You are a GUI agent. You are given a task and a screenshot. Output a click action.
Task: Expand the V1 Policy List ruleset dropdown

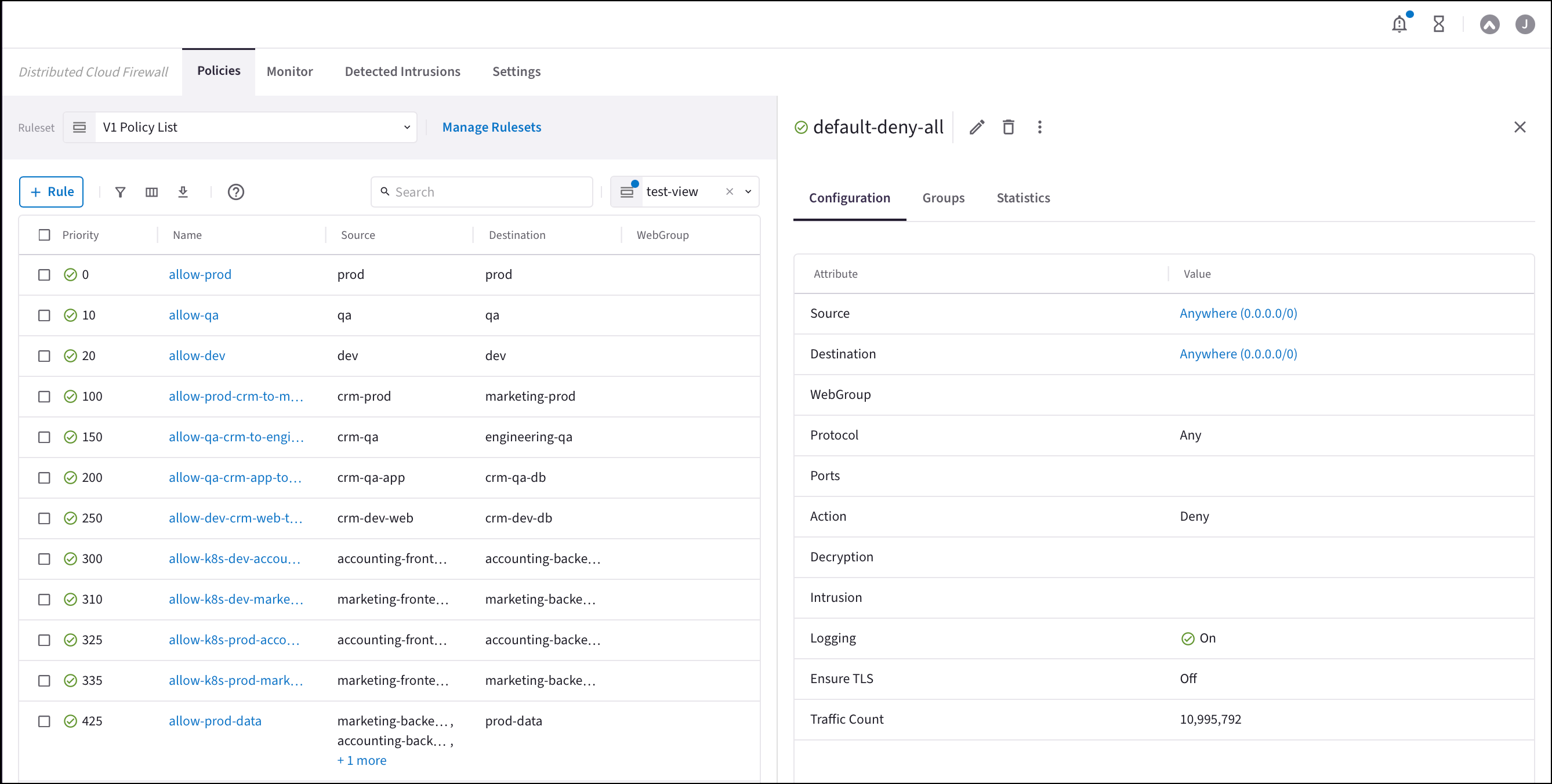(407, 127)
